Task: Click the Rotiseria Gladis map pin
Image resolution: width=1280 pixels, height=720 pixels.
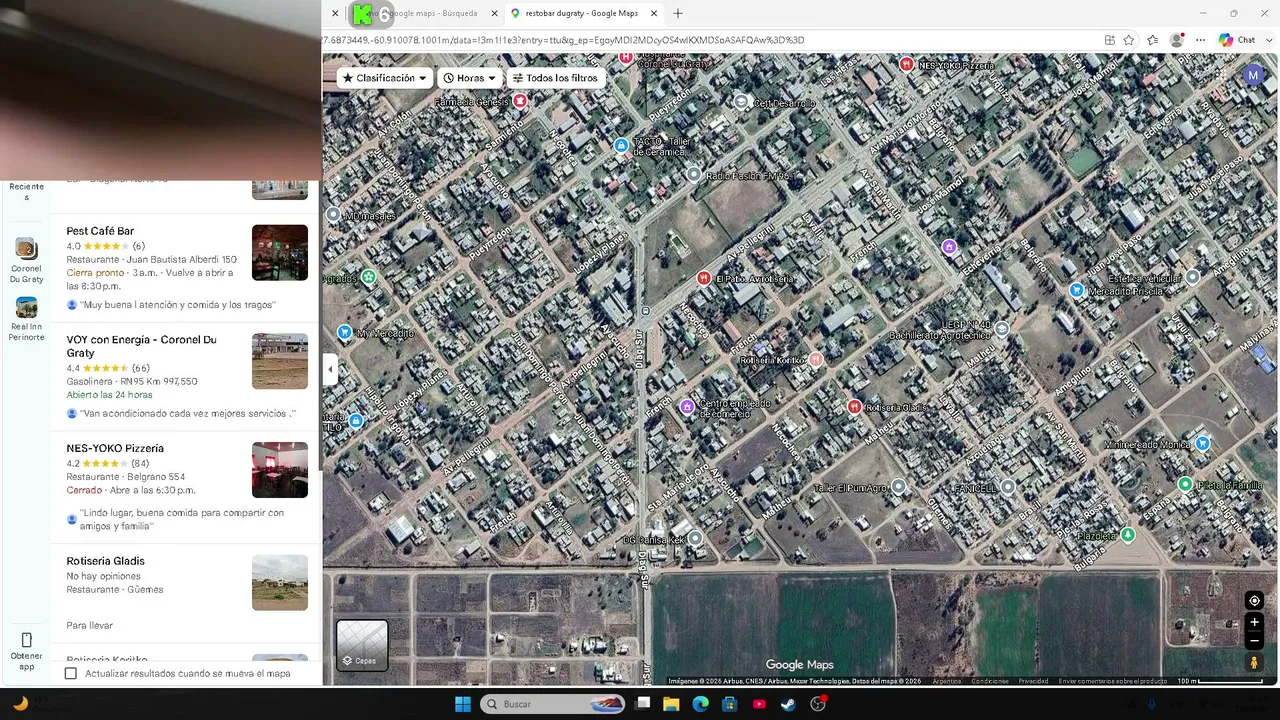Action: (854, 406)
